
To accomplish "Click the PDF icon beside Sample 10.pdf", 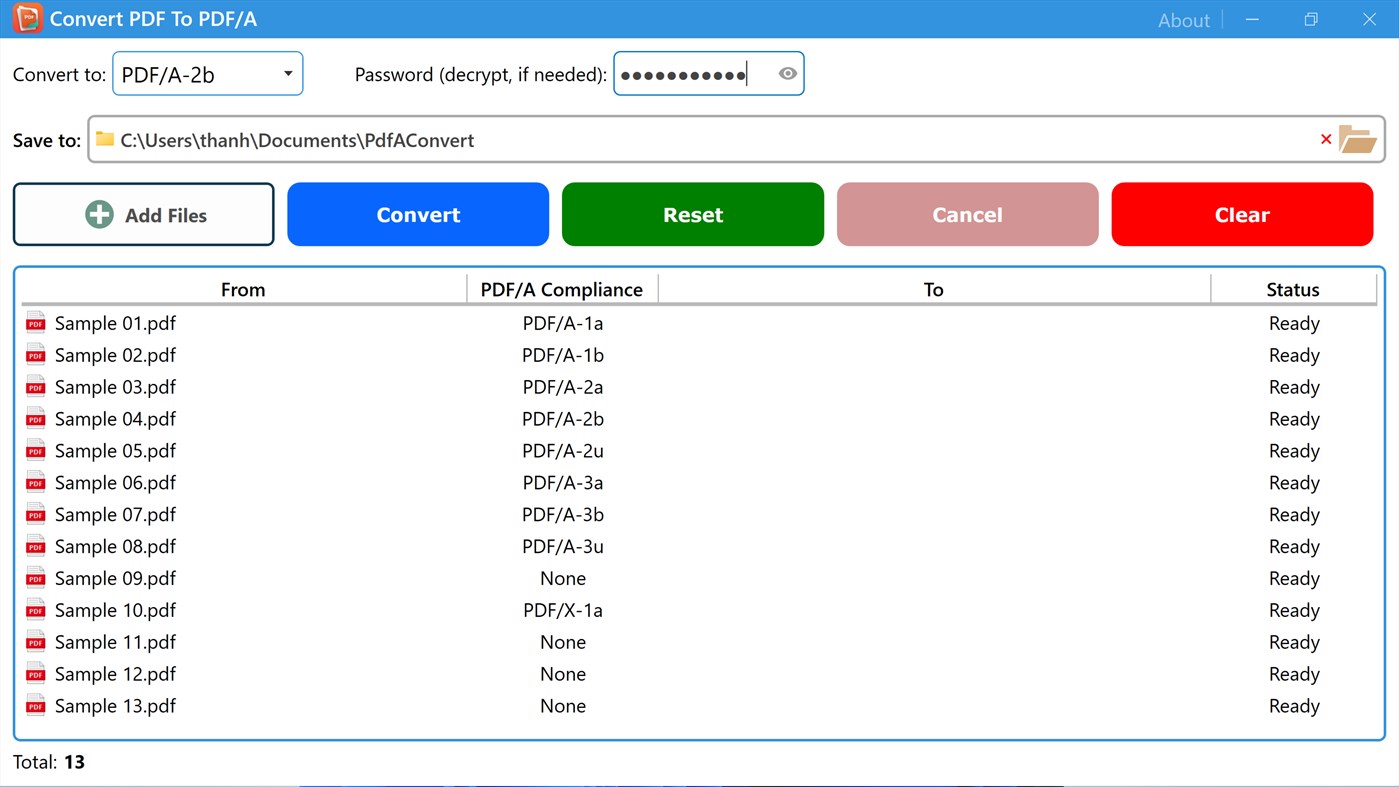I will point(35,609).
